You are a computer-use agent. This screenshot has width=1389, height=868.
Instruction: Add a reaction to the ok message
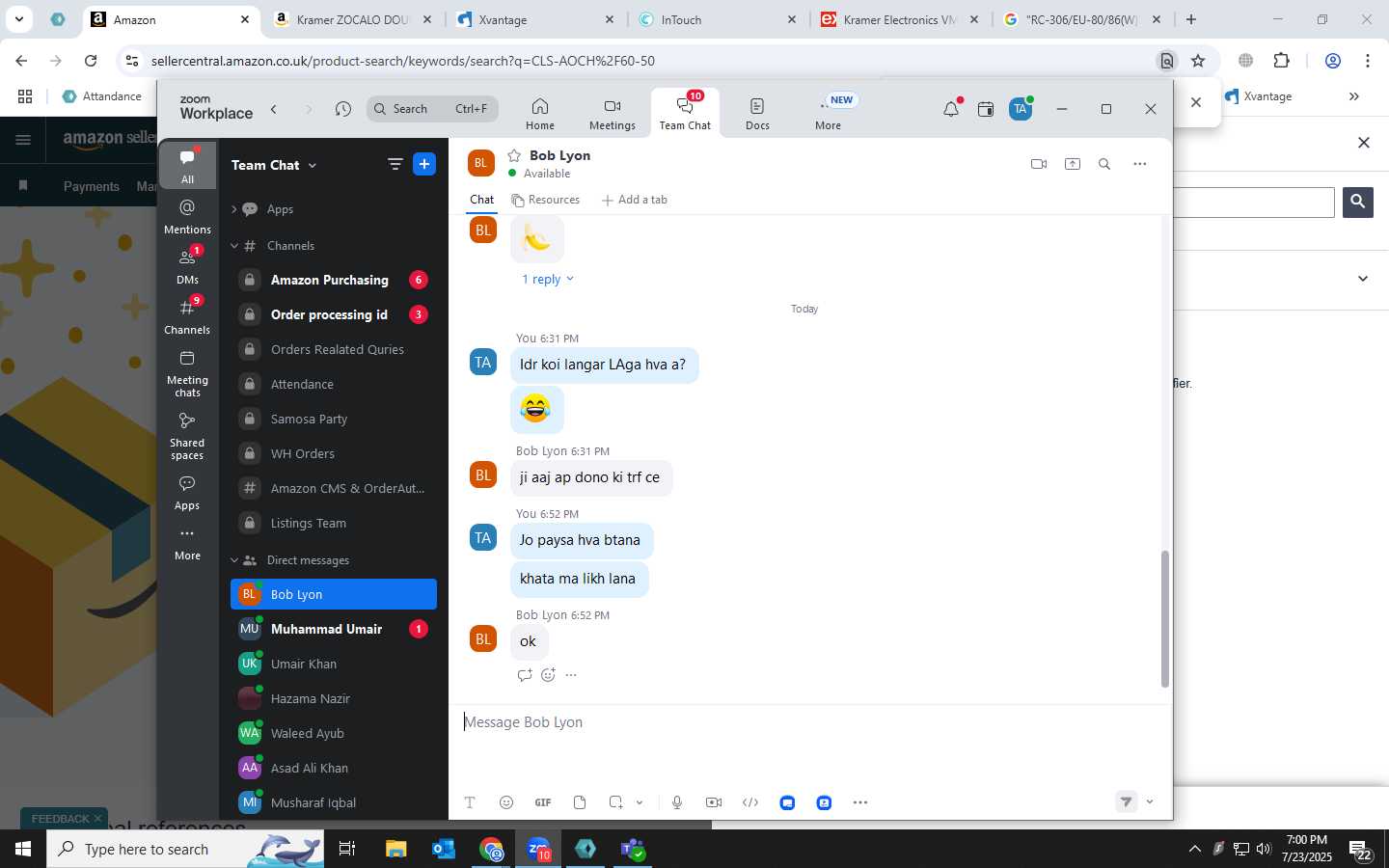(x=548, y=675)
